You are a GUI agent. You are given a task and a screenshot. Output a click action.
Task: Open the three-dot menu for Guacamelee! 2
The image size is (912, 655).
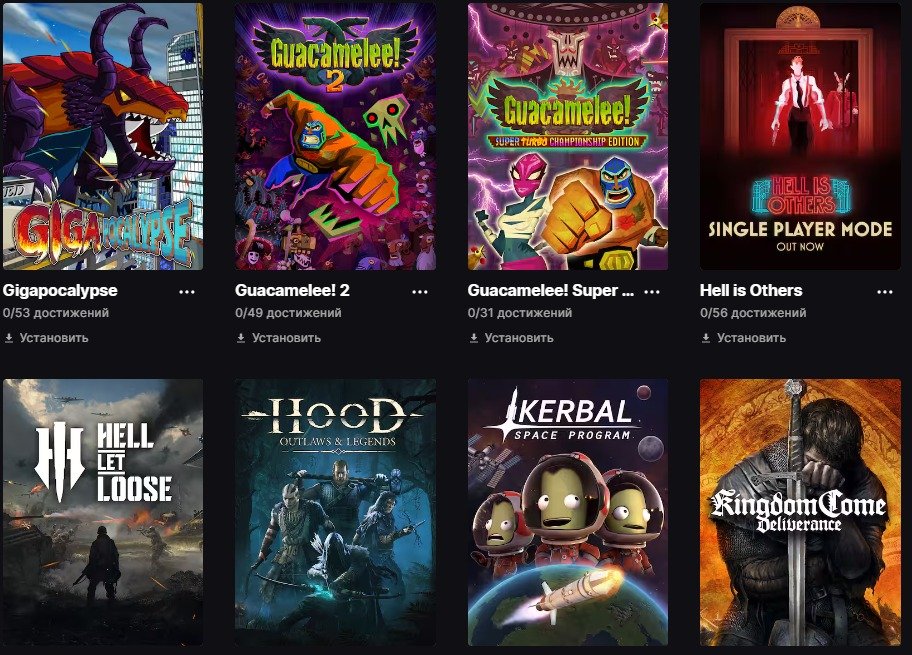pyautogui.click(x=419, y=292)
